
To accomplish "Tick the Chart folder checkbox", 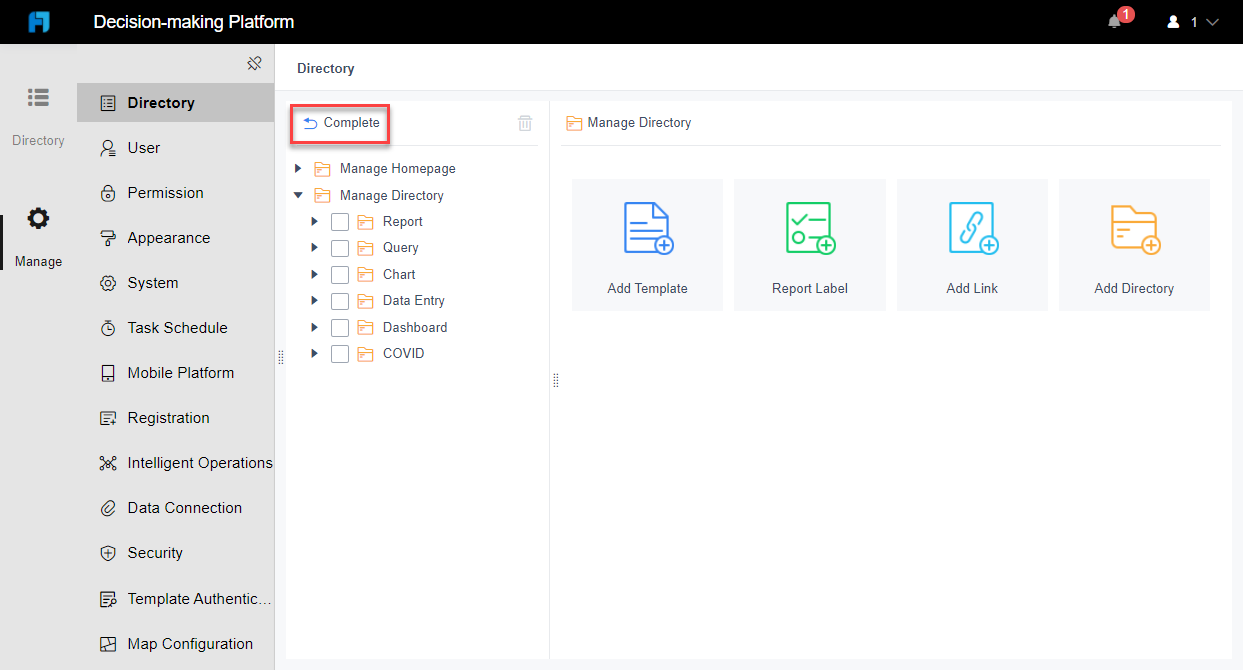I will point(340,275).
